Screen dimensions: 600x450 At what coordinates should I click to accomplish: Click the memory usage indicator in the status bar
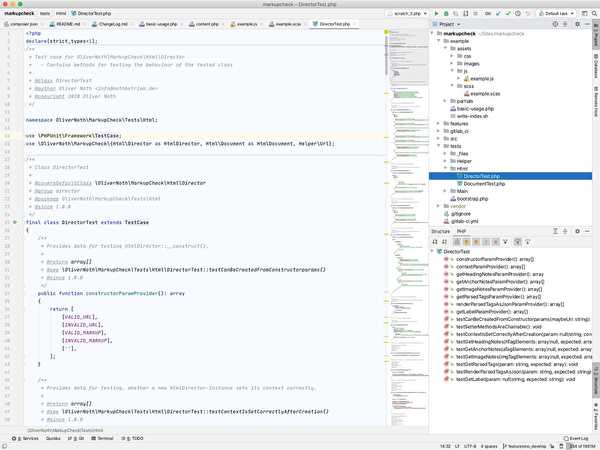click(581, 446)
